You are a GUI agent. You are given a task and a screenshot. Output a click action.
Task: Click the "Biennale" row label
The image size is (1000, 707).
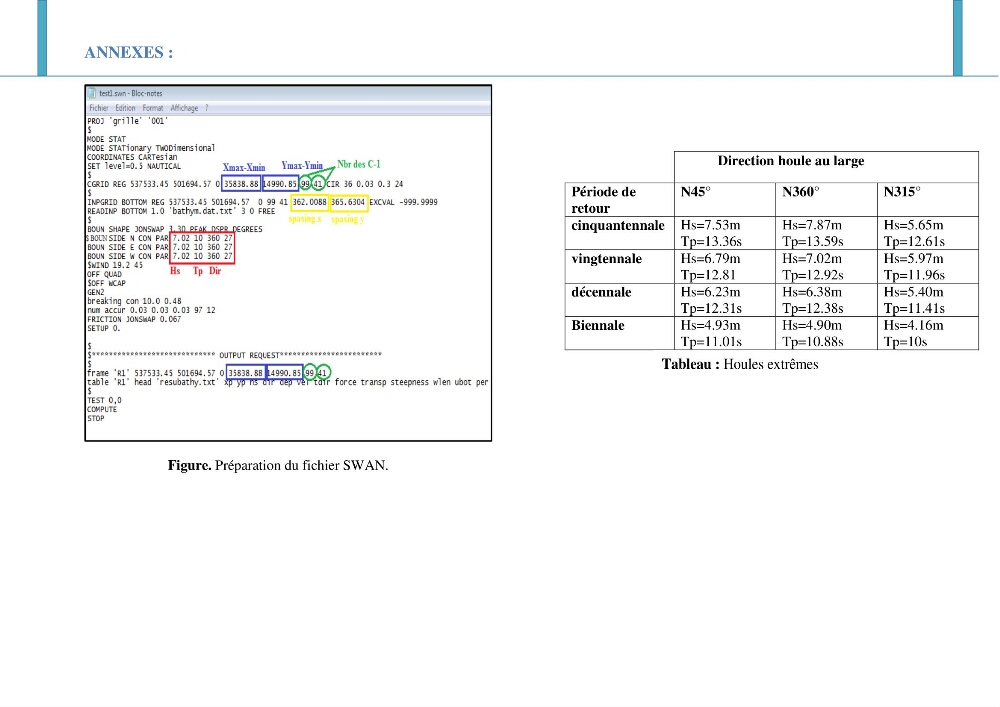(x=598, y=325)
